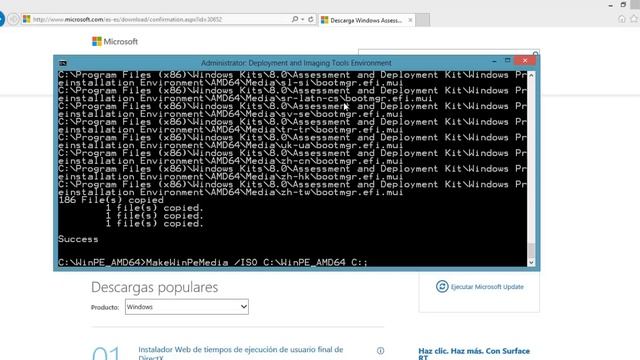Click the refresh page icon
The image size is (640, 360).
[x=311, y=19]
